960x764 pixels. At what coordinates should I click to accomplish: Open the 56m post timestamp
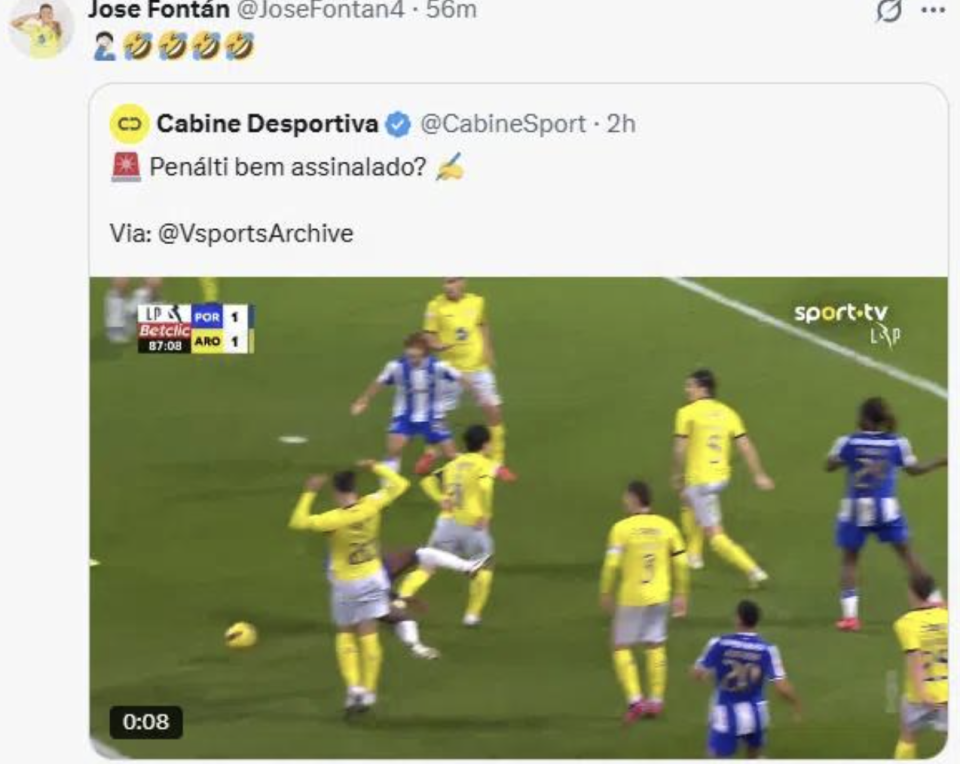451,10
